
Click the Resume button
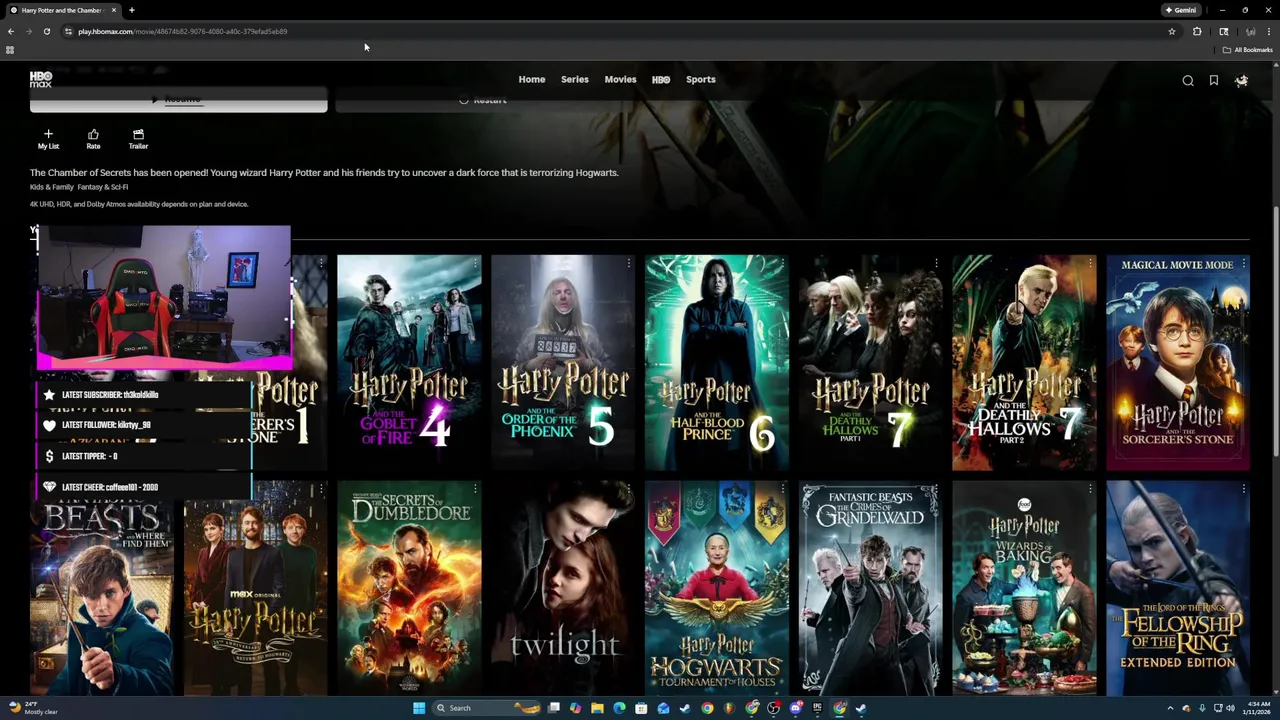tap(178, 100)
